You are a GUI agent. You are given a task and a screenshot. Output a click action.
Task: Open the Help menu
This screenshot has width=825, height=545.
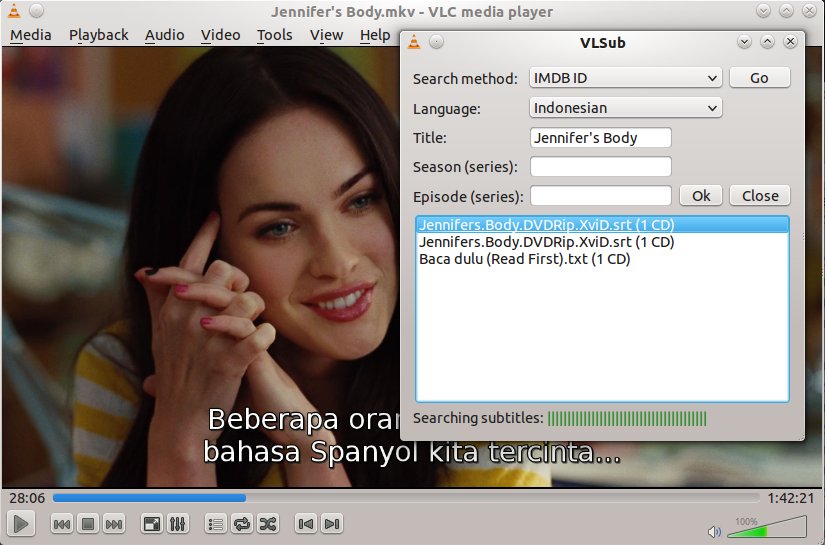point(375,35)
